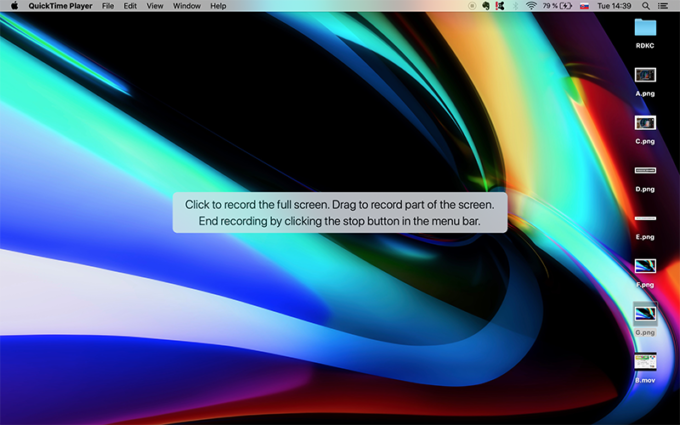This screenshot has width=680, height=425.
Task: Open the Help menu
Action: click(x=218, y=6)
